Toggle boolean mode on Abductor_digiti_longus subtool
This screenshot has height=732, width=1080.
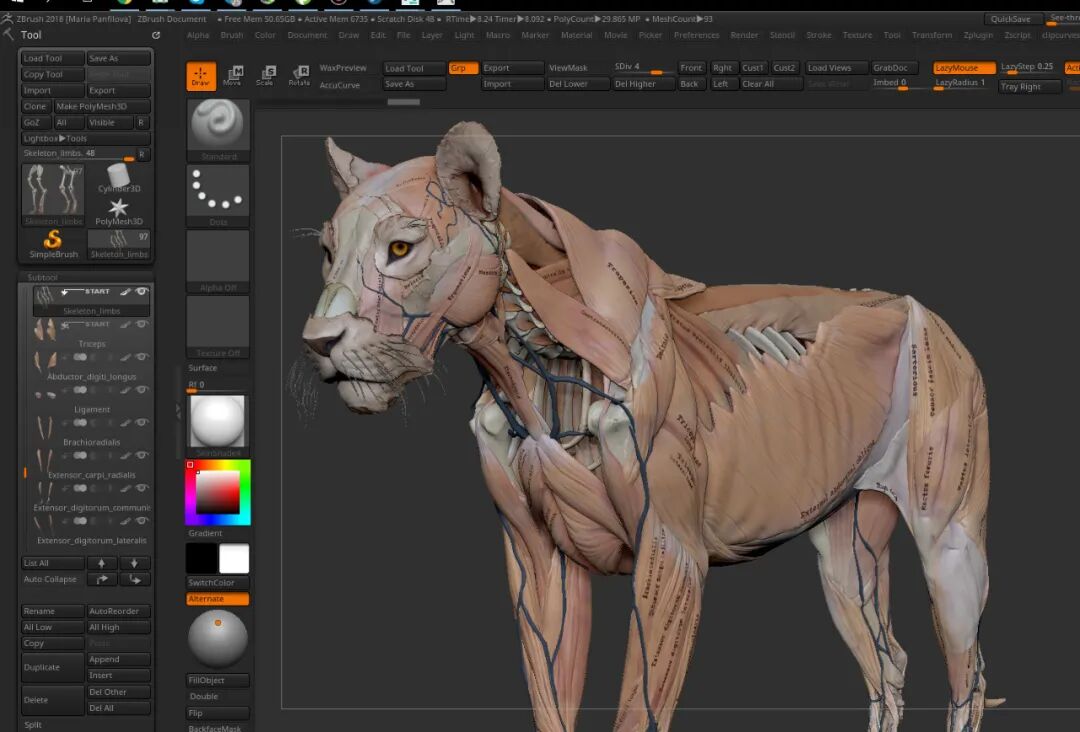click(81, 357)
